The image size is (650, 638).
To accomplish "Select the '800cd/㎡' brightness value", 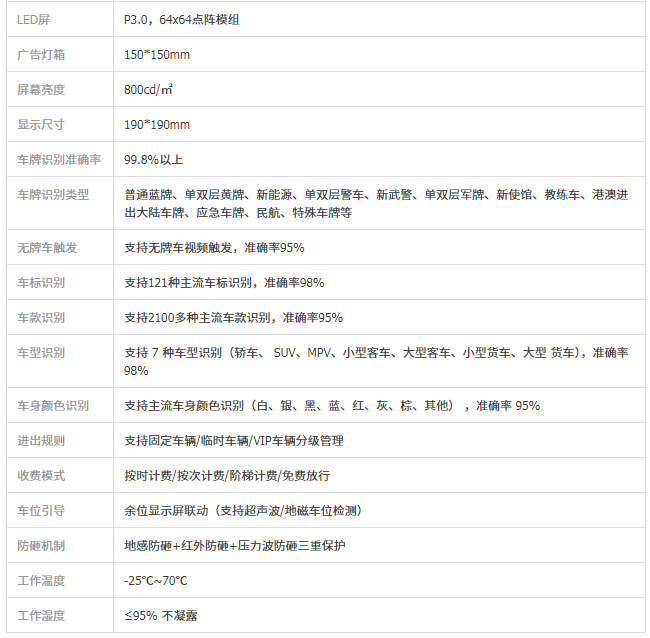I will [148, 90].
